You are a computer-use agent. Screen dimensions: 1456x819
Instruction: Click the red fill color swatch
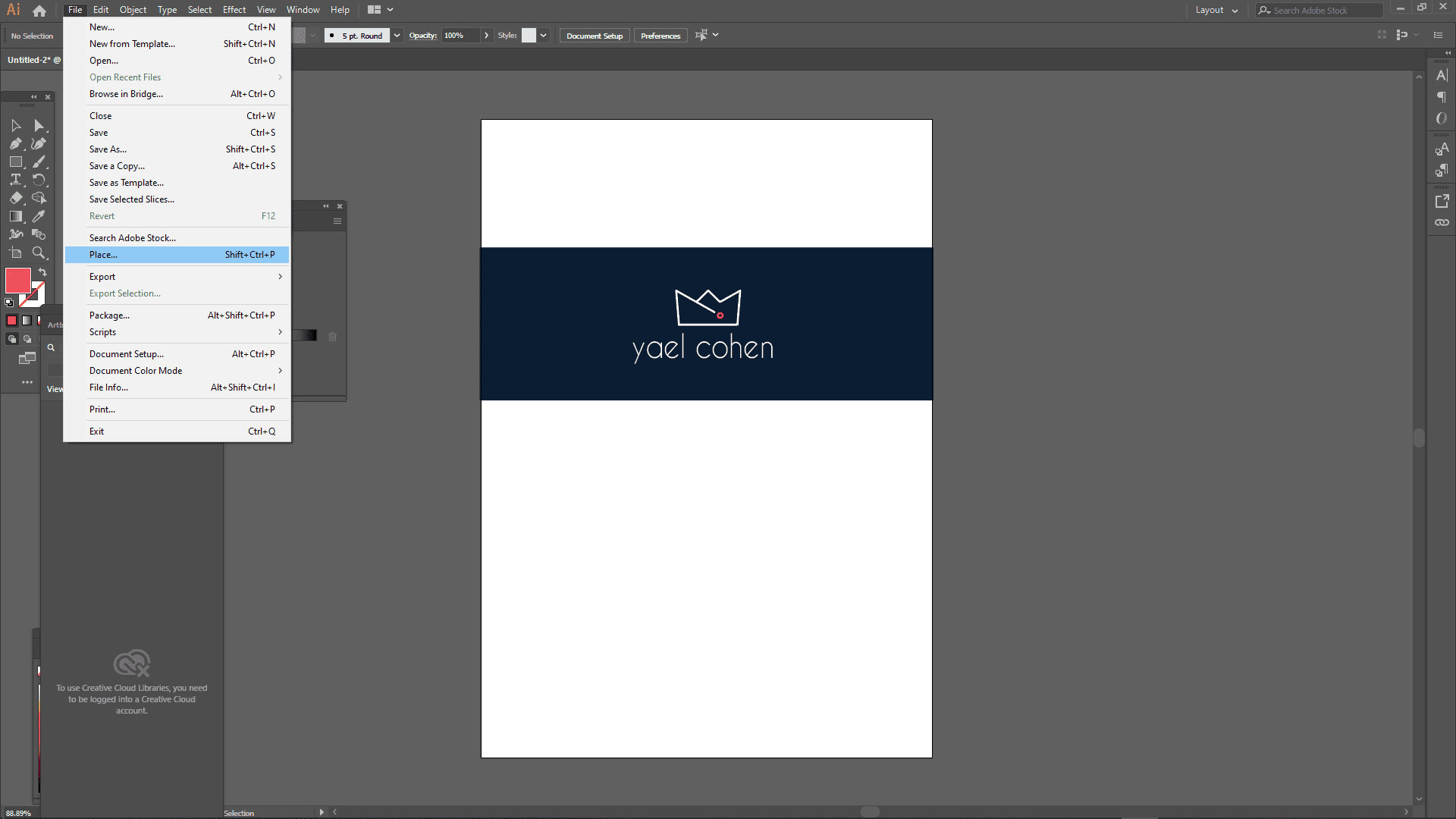pos(17,280)
